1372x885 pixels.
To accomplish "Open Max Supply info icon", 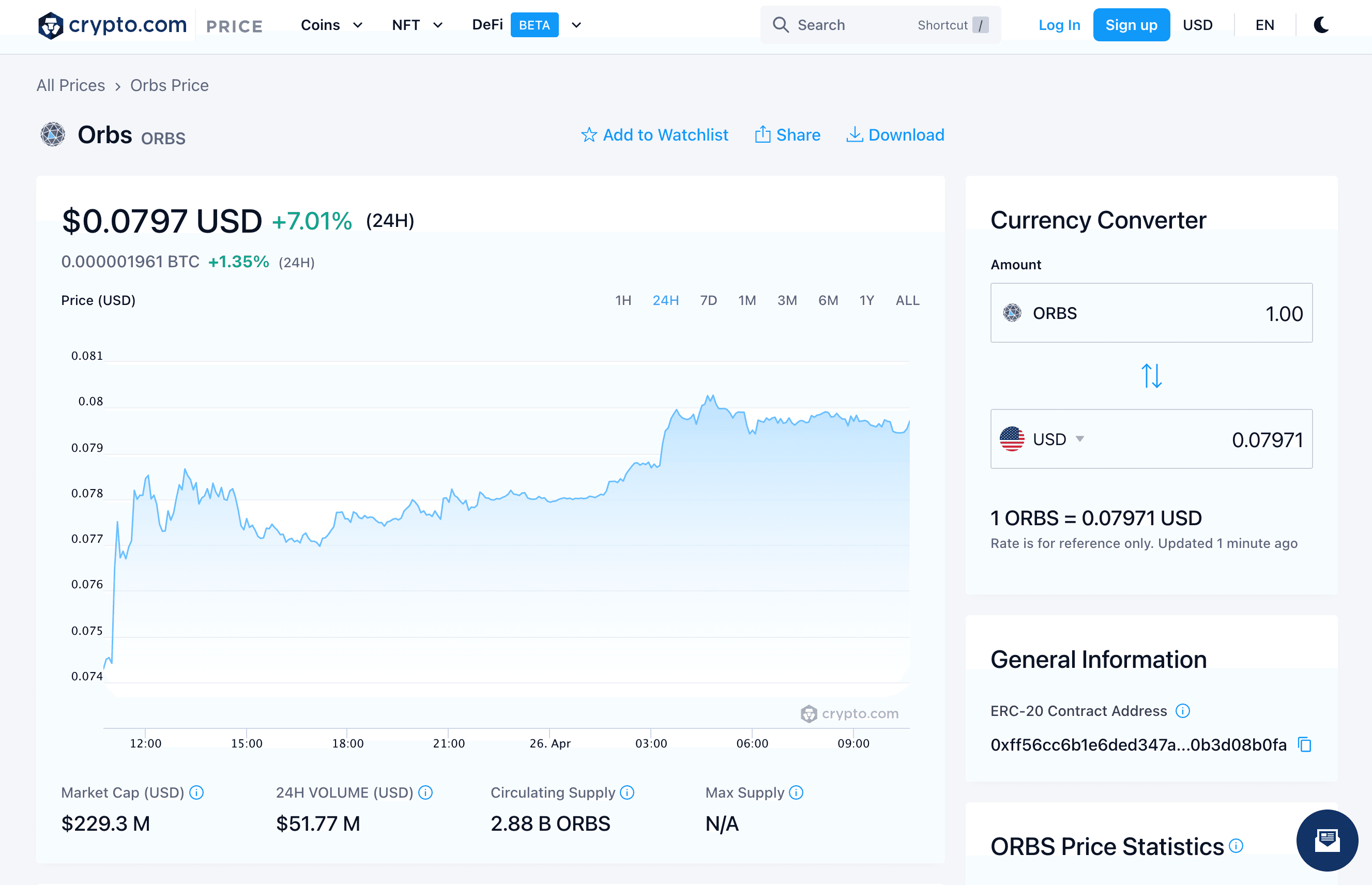I will [x=796, y=792].
